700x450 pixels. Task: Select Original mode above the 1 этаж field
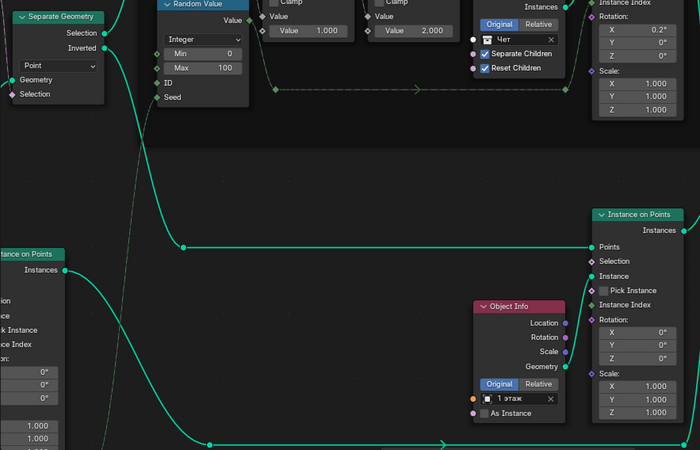coord(500,384)
